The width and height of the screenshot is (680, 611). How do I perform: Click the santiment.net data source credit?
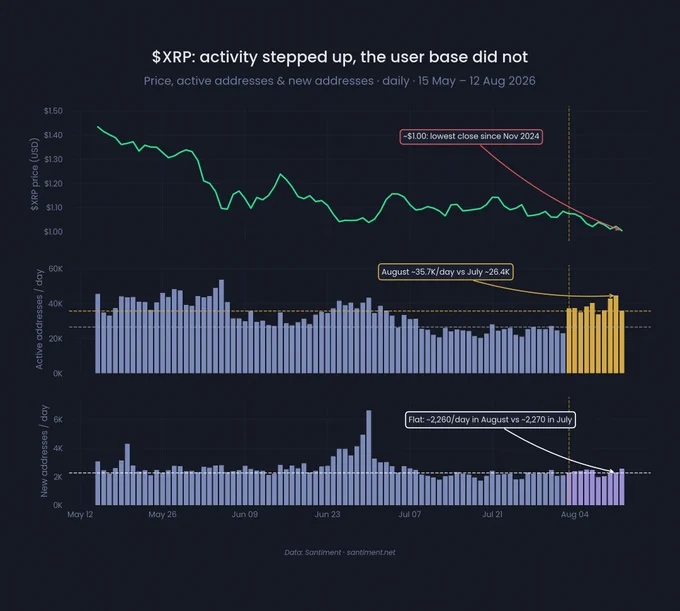(x=340, y=552)
